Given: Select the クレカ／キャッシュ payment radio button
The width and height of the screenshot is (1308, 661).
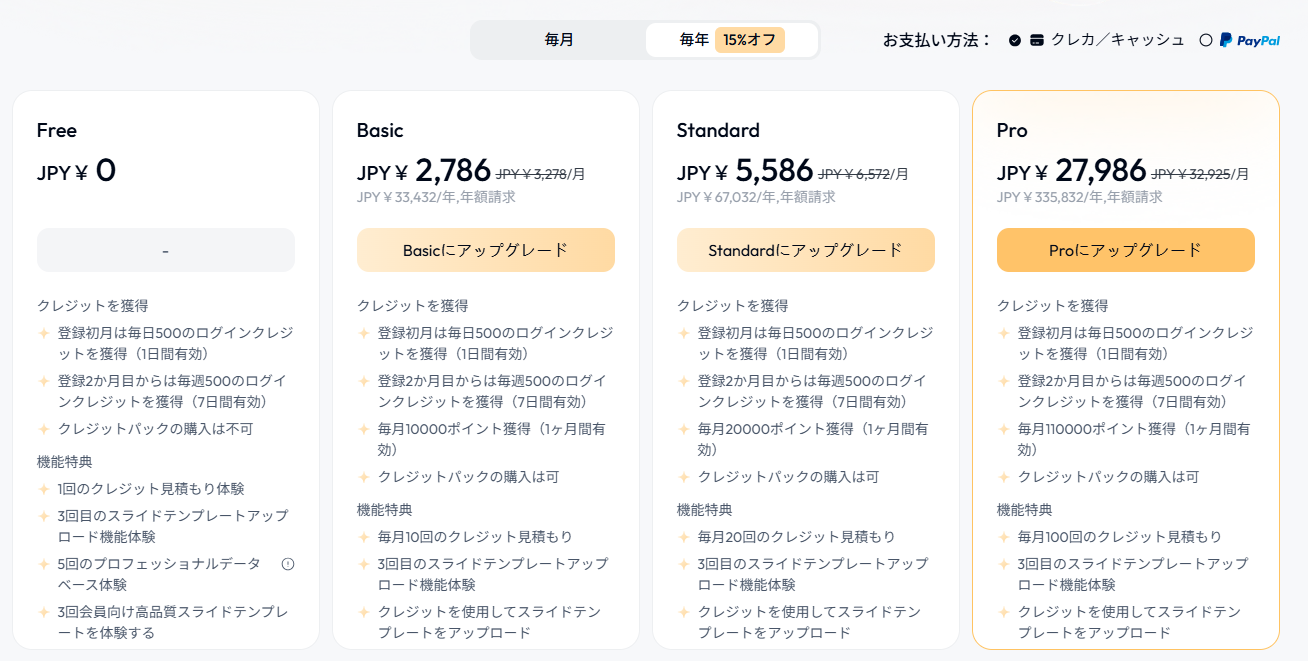Looking at the screenshot, I should coord(1015,40).
